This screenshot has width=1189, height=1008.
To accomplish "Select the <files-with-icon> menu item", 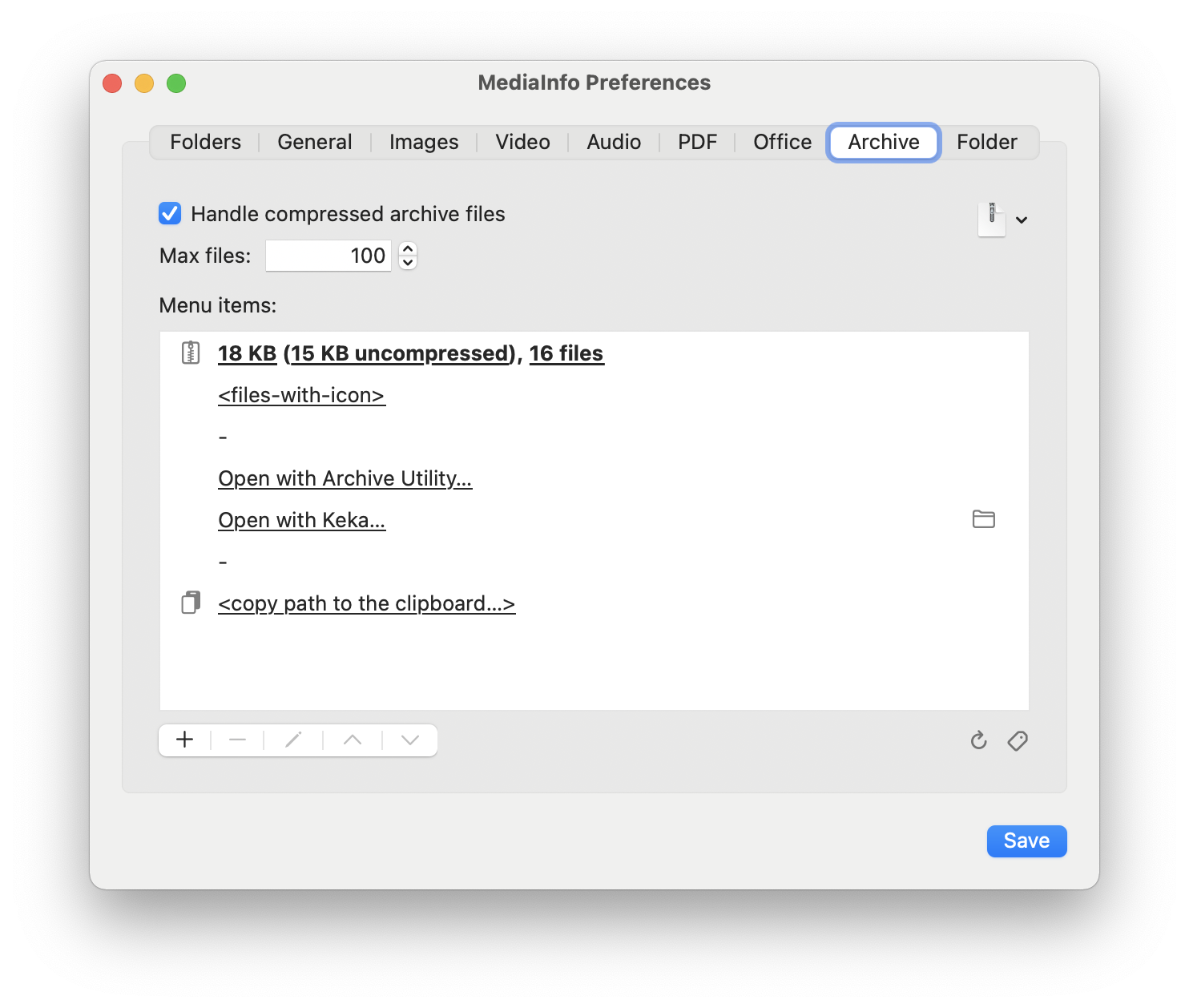I will tap(301, 395).
